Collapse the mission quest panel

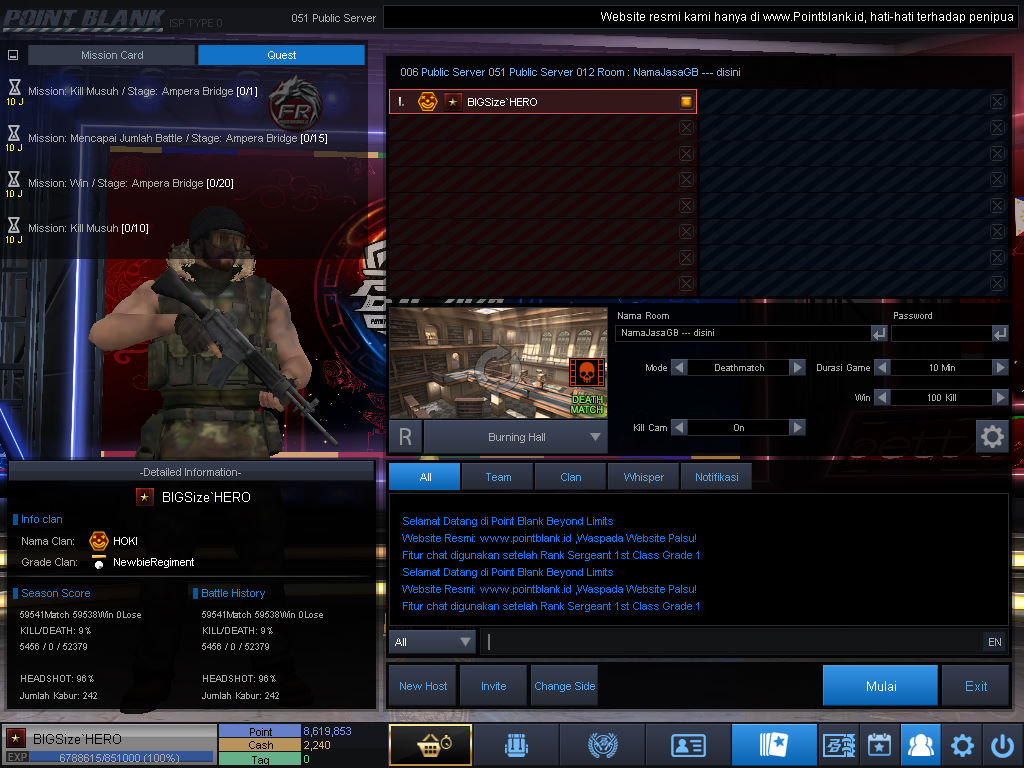13,56
